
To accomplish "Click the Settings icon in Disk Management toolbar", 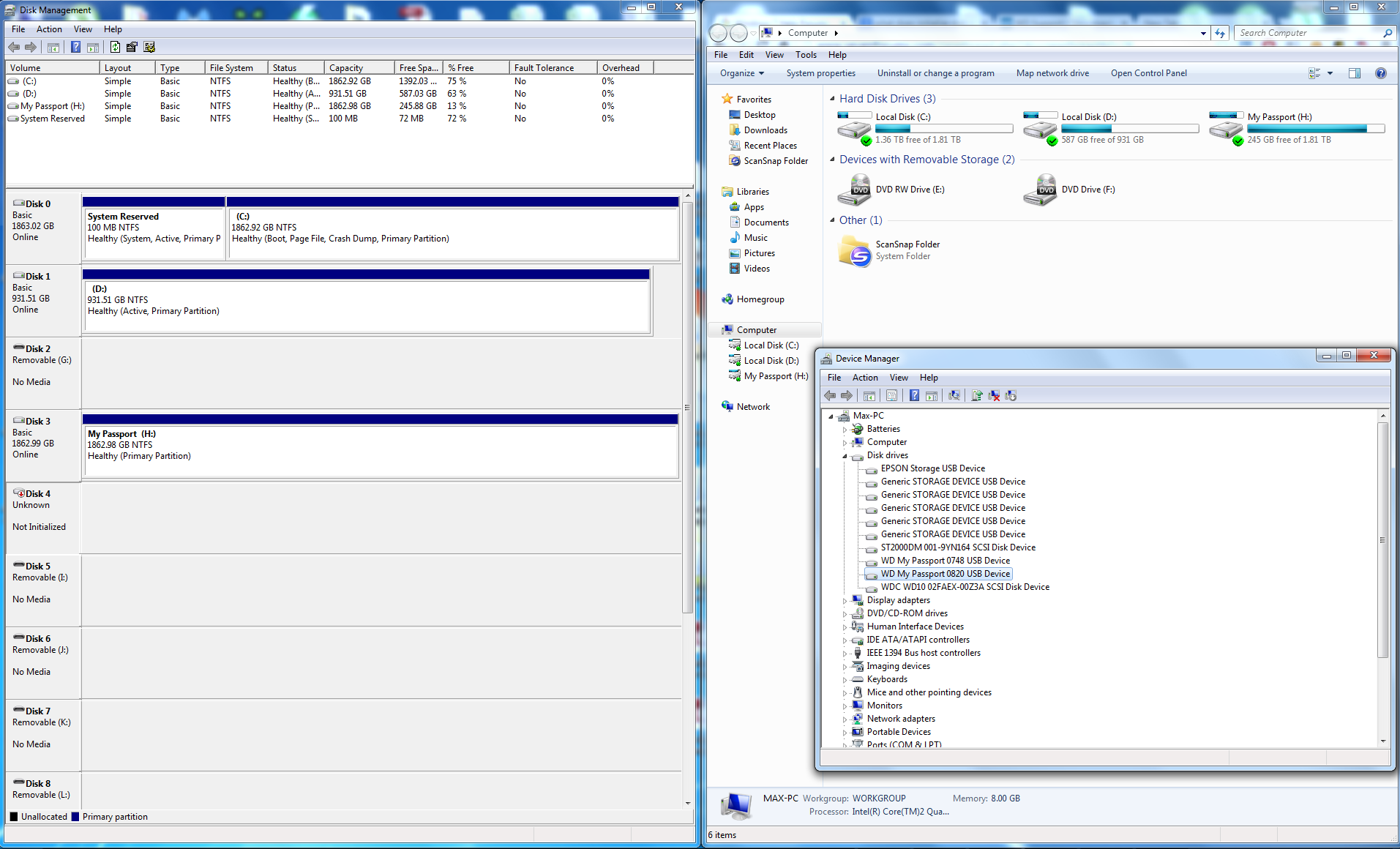I will pyautogui.click(x=149, y=47).
